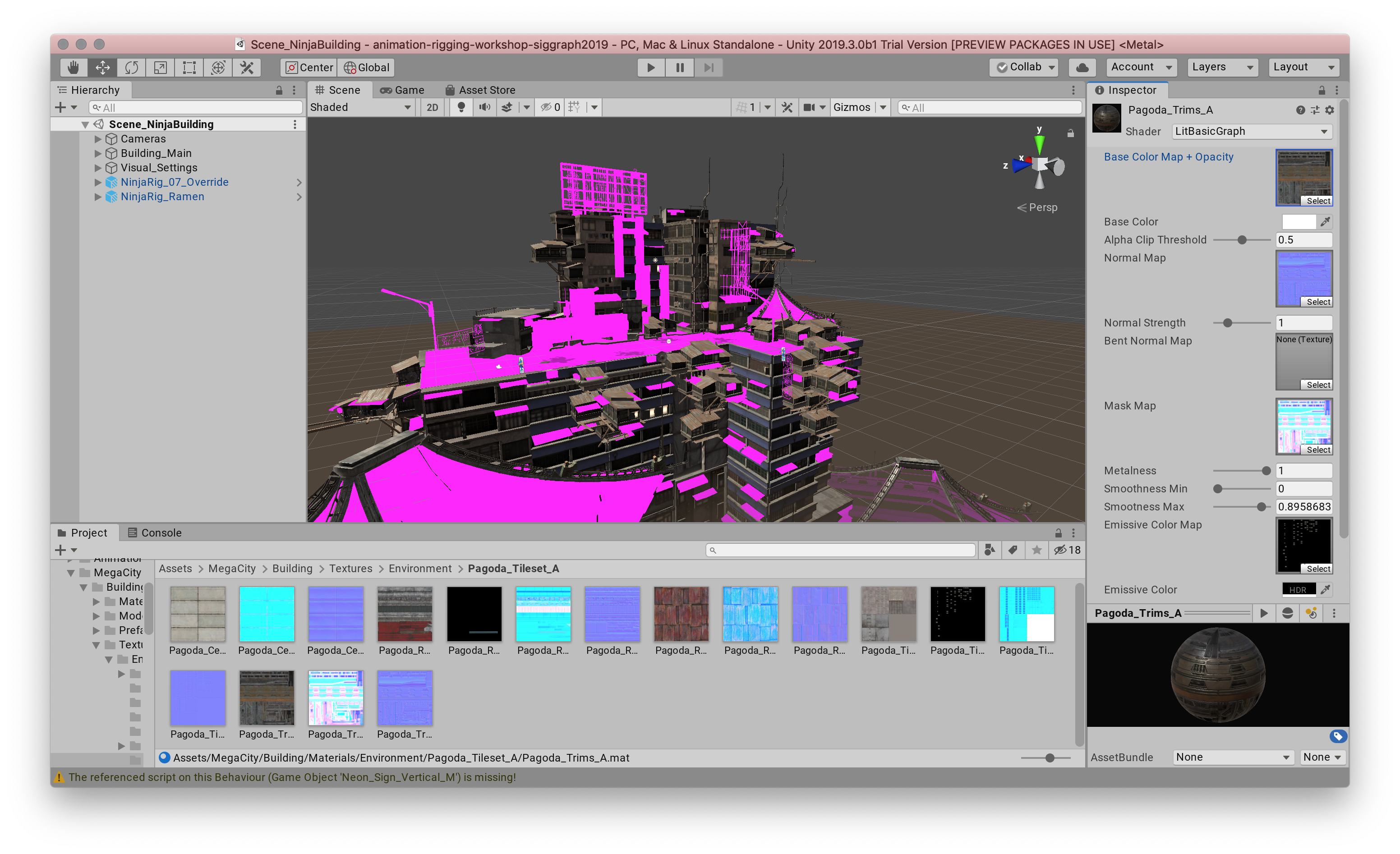Click the custom editor tools icon

pyautogui.click(x=247, y=68)
